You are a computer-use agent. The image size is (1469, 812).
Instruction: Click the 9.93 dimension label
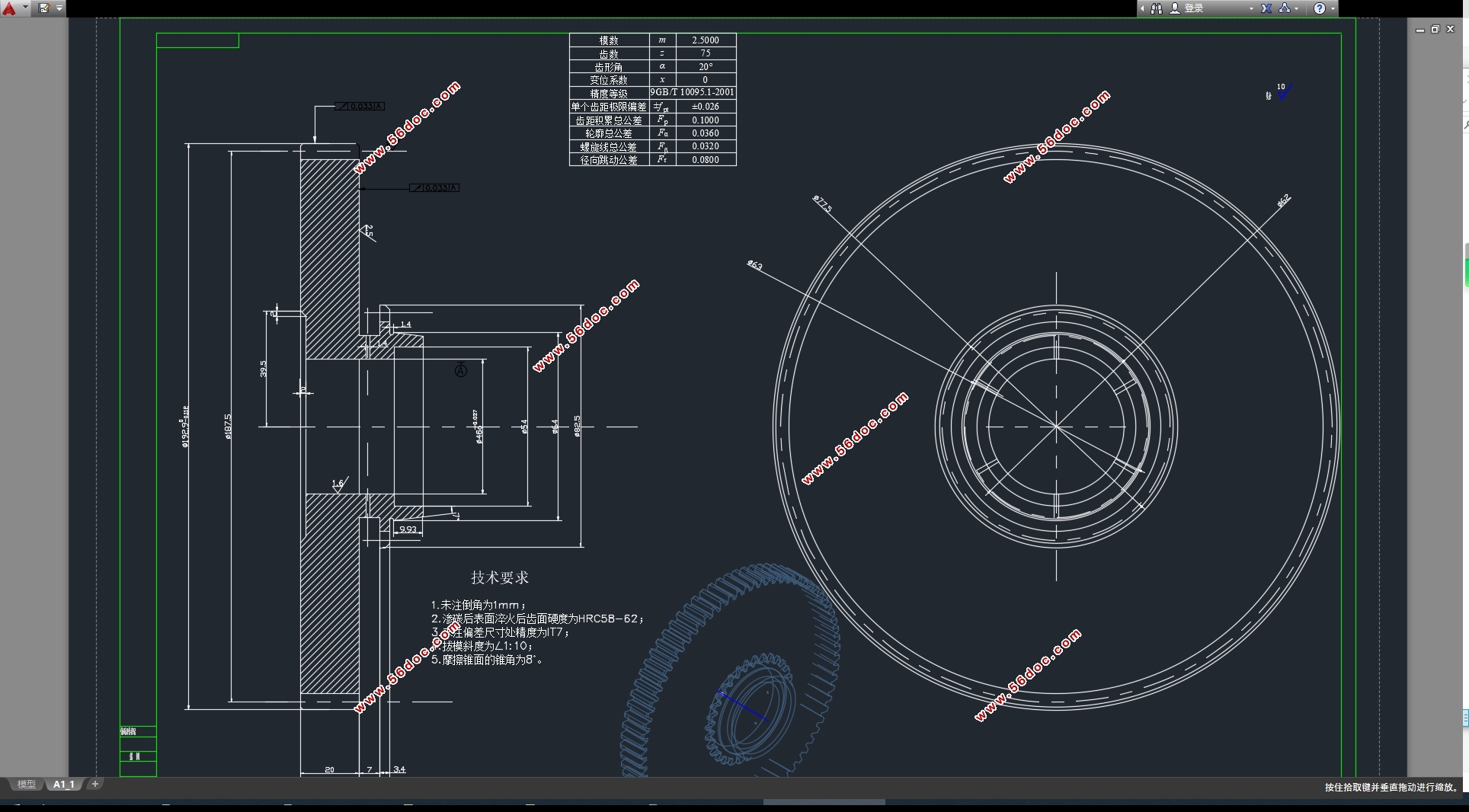click(x=408, y=529)
